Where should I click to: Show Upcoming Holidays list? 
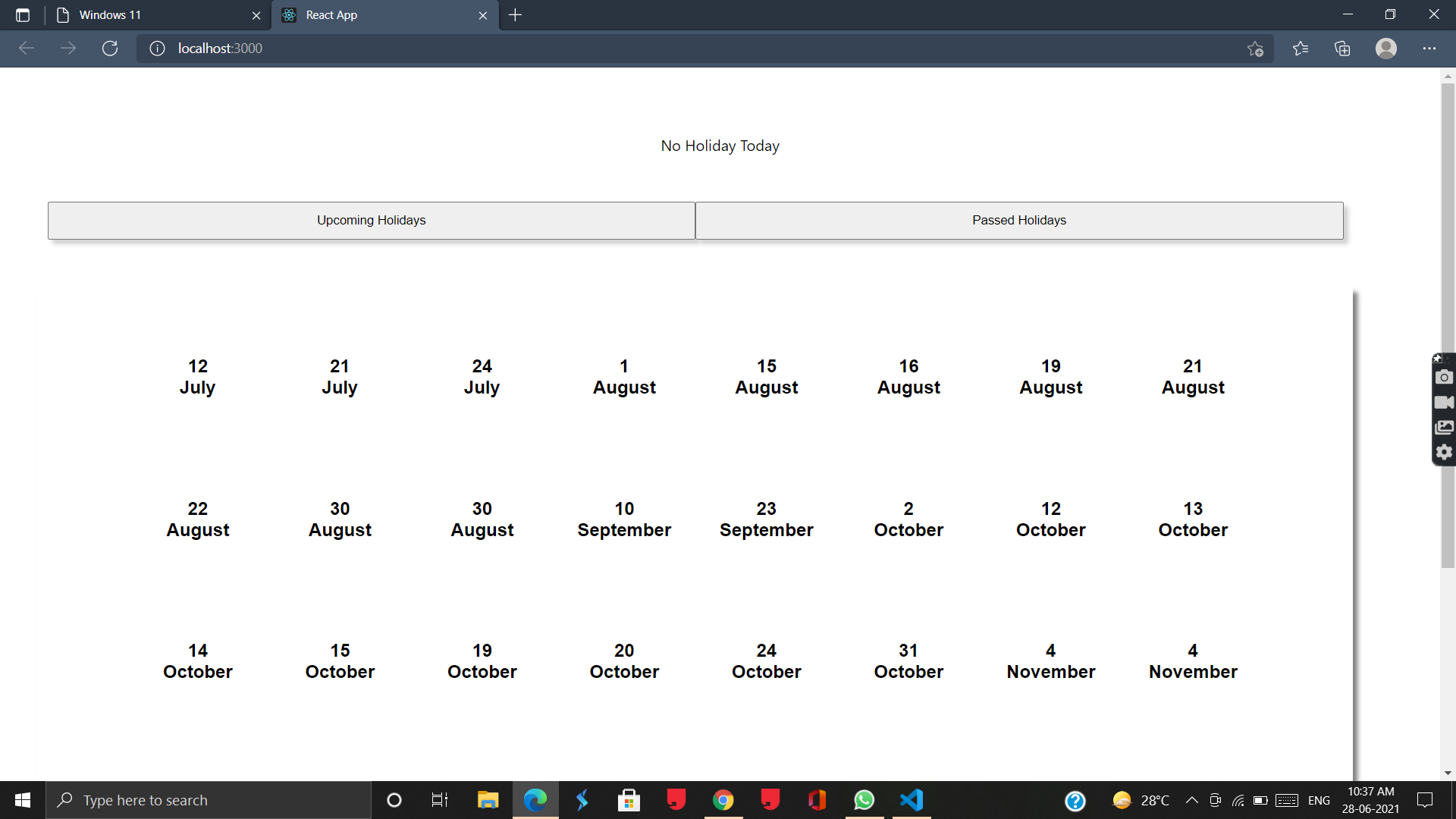[x=371, y=220]
